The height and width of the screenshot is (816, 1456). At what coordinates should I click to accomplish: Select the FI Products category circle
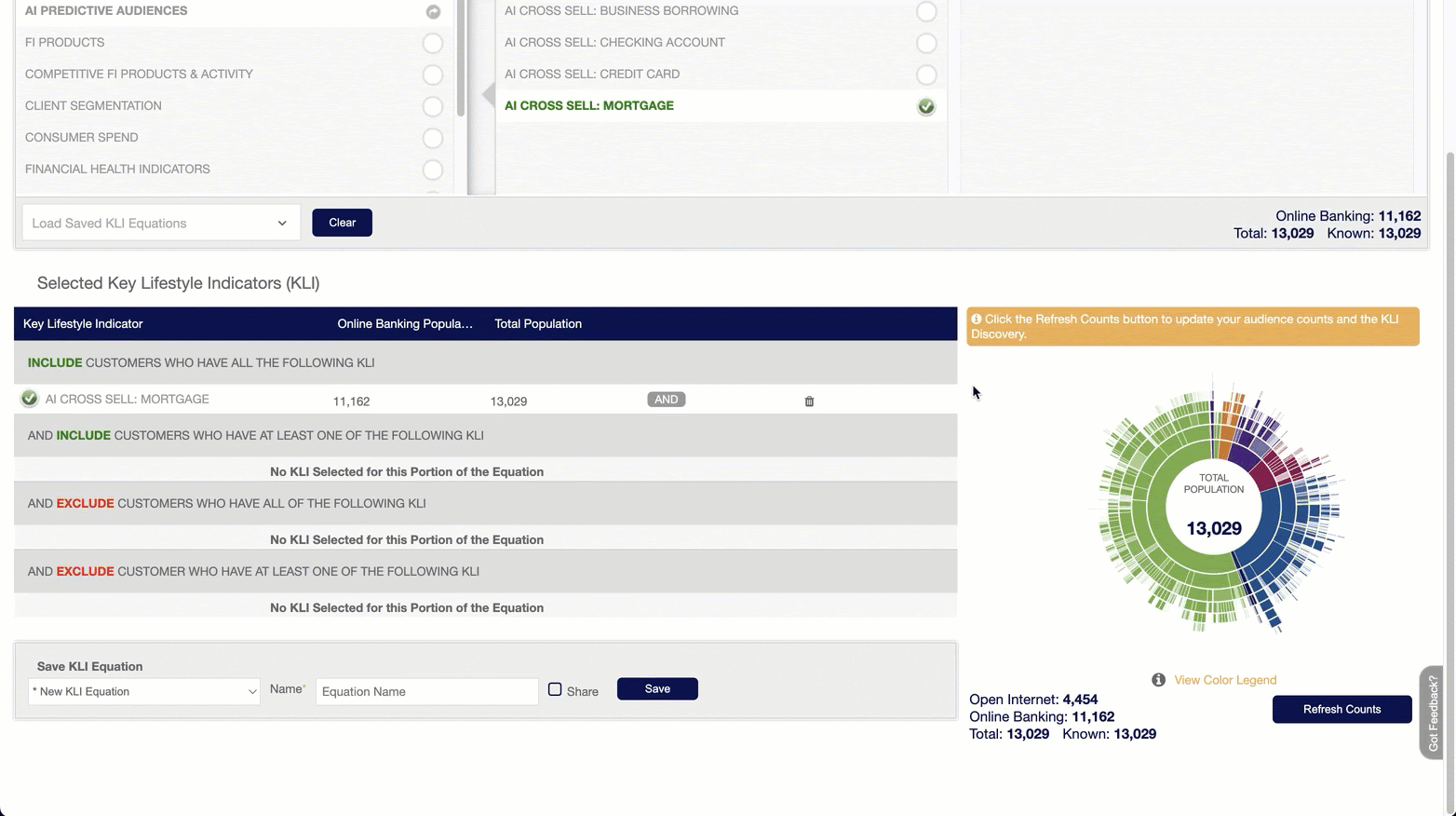tap(432, 43)
